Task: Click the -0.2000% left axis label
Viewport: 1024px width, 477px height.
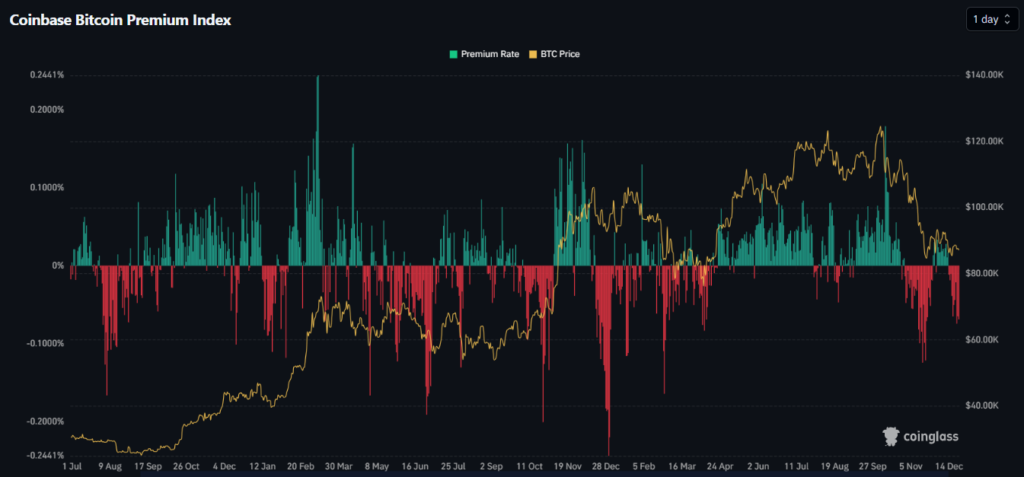Action: coord(46,421)
